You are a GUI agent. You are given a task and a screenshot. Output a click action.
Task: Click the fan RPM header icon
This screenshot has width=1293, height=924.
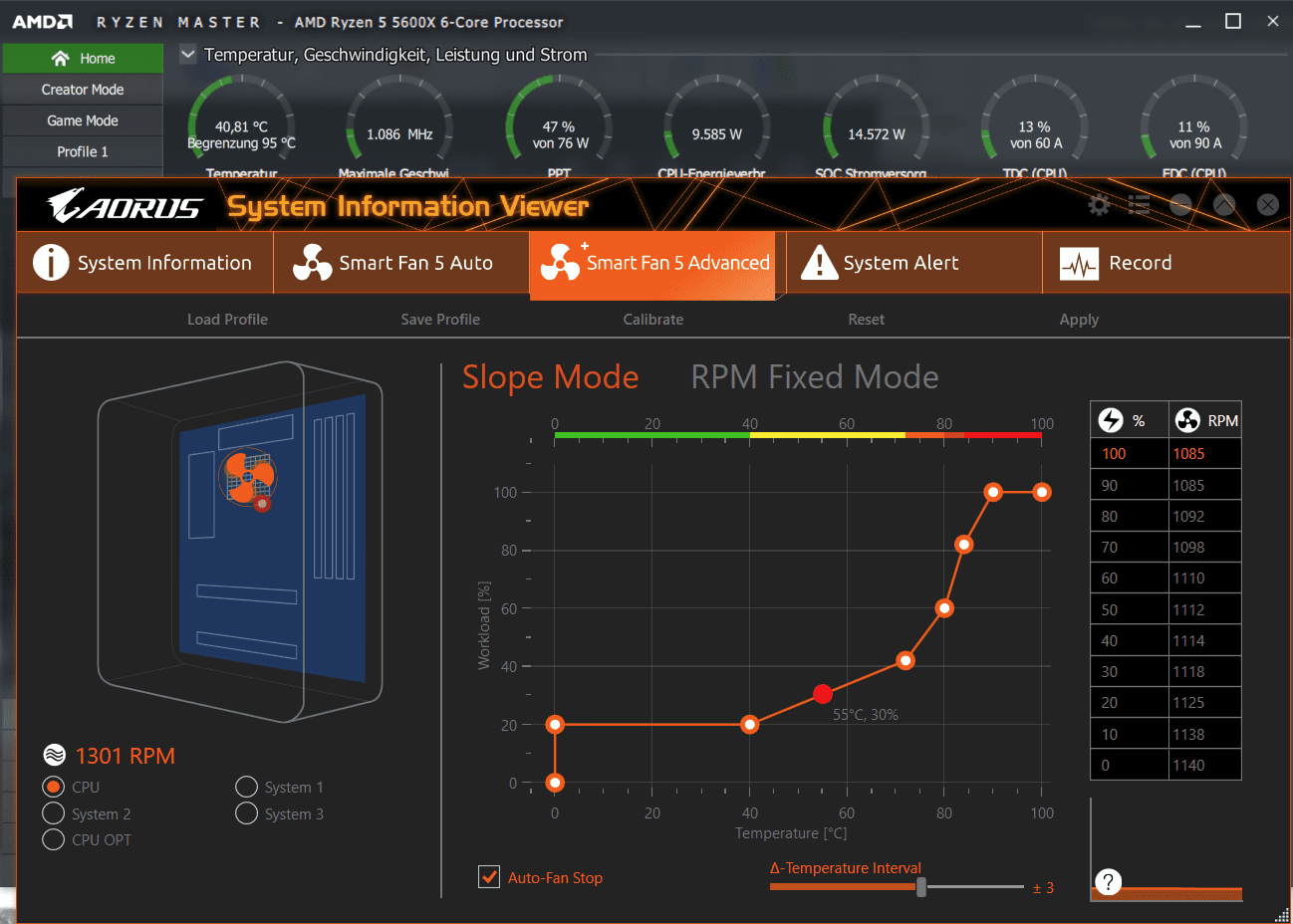pyautogui.click(x=1187, y=420)
